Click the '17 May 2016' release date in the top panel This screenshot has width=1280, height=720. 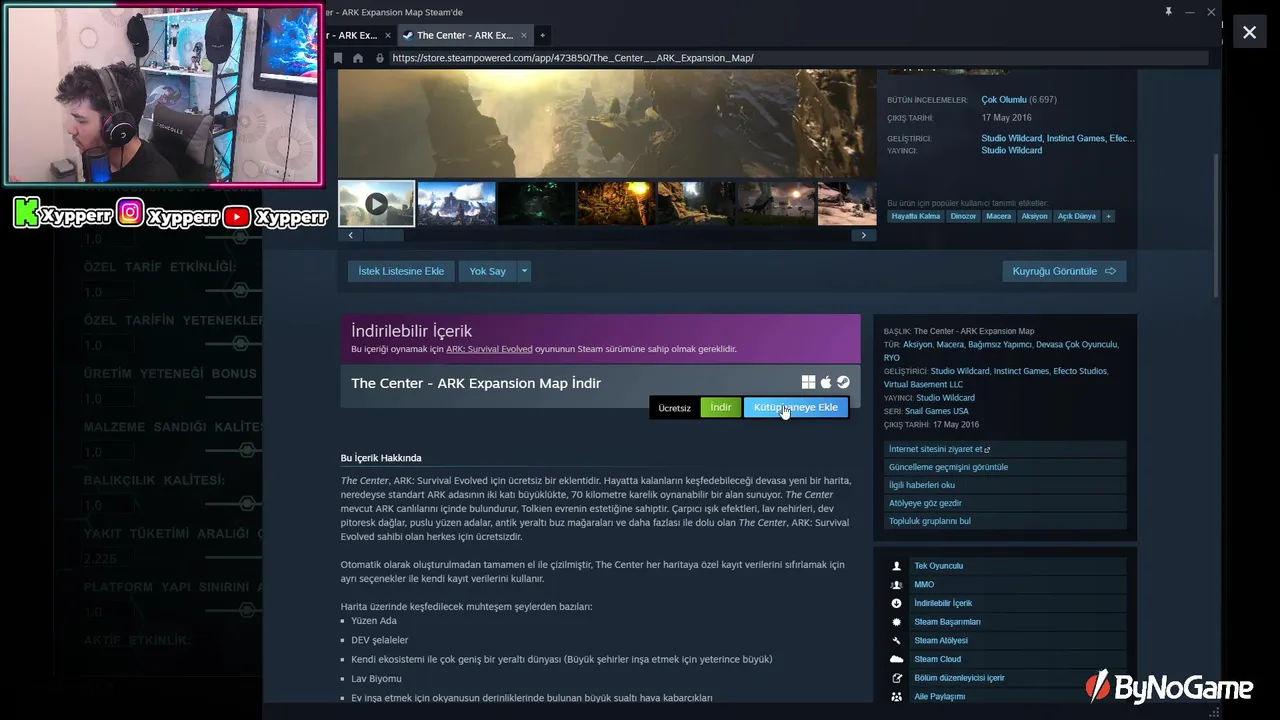click(1007, 117)
